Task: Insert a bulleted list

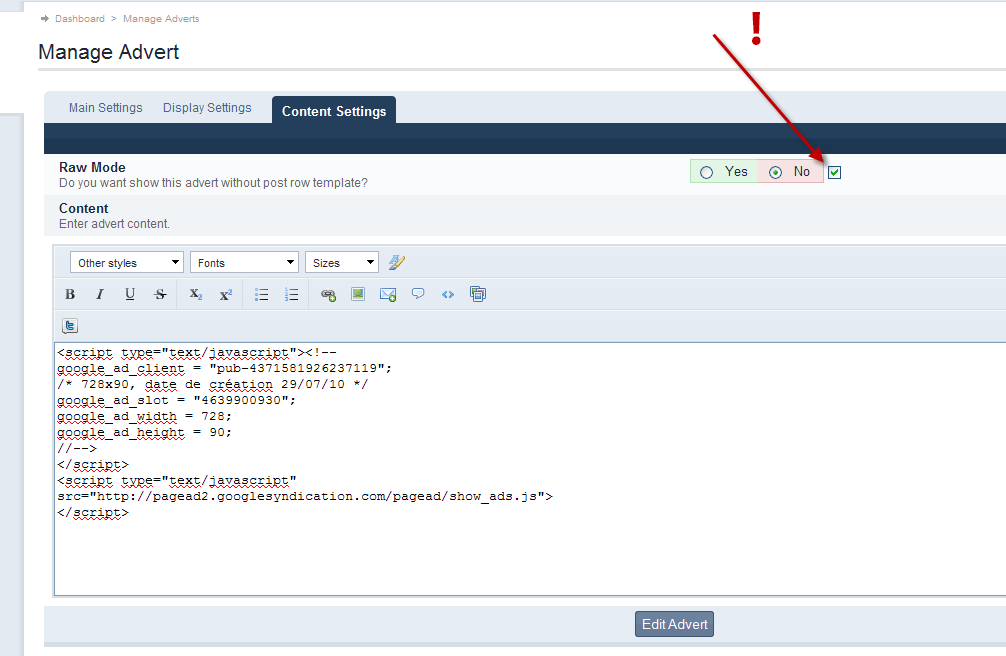Action: [x=261, y=294]
